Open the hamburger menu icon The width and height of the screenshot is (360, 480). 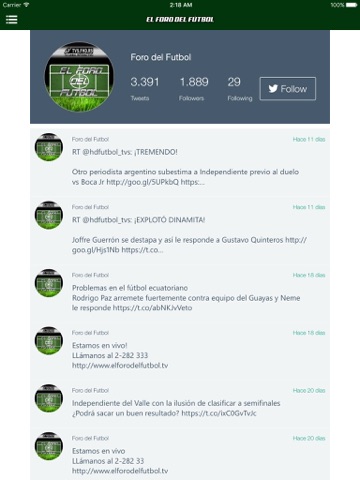[11, 20]
